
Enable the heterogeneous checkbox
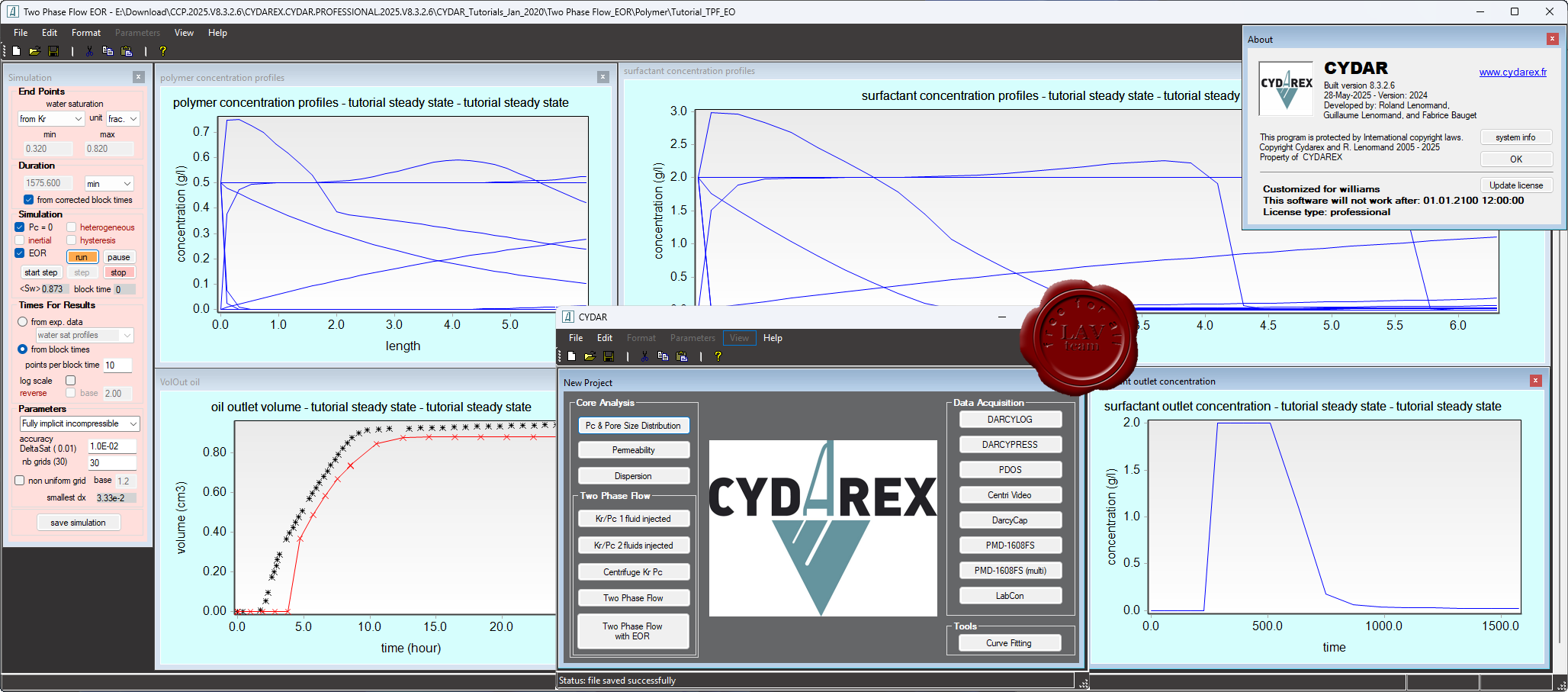71,227
